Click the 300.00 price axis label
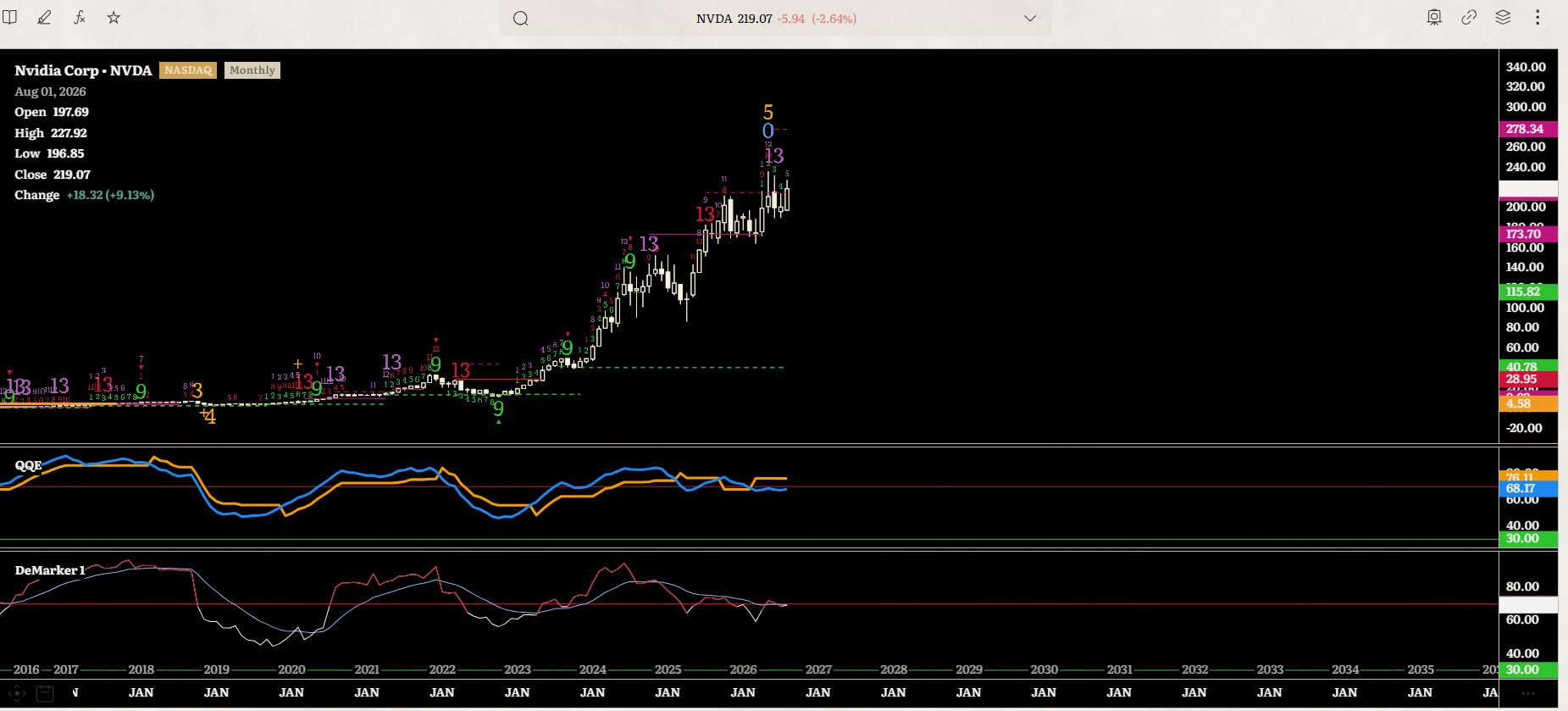 coord(1526,107)
